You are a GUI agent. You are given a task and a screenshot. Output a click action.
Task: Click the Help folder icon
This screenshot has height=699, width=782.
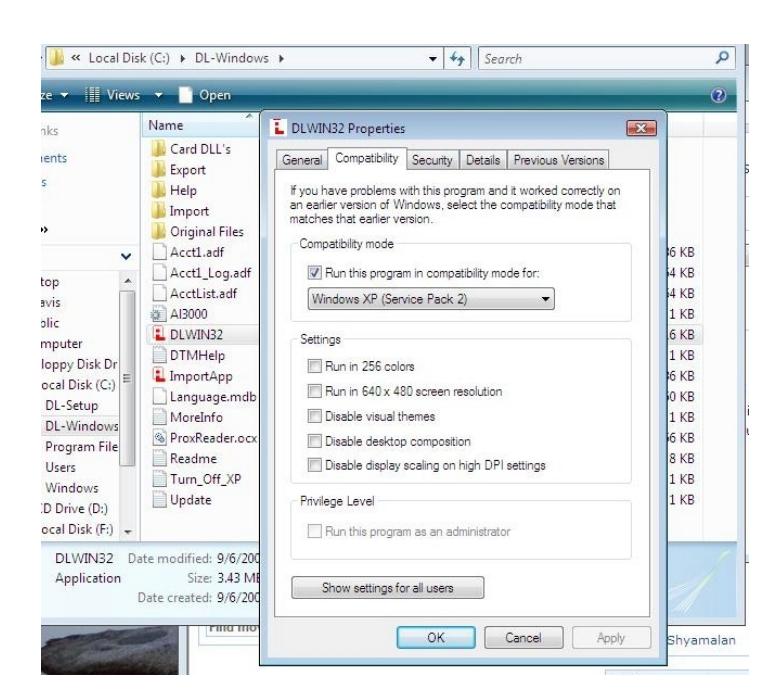tap(159, 190)
